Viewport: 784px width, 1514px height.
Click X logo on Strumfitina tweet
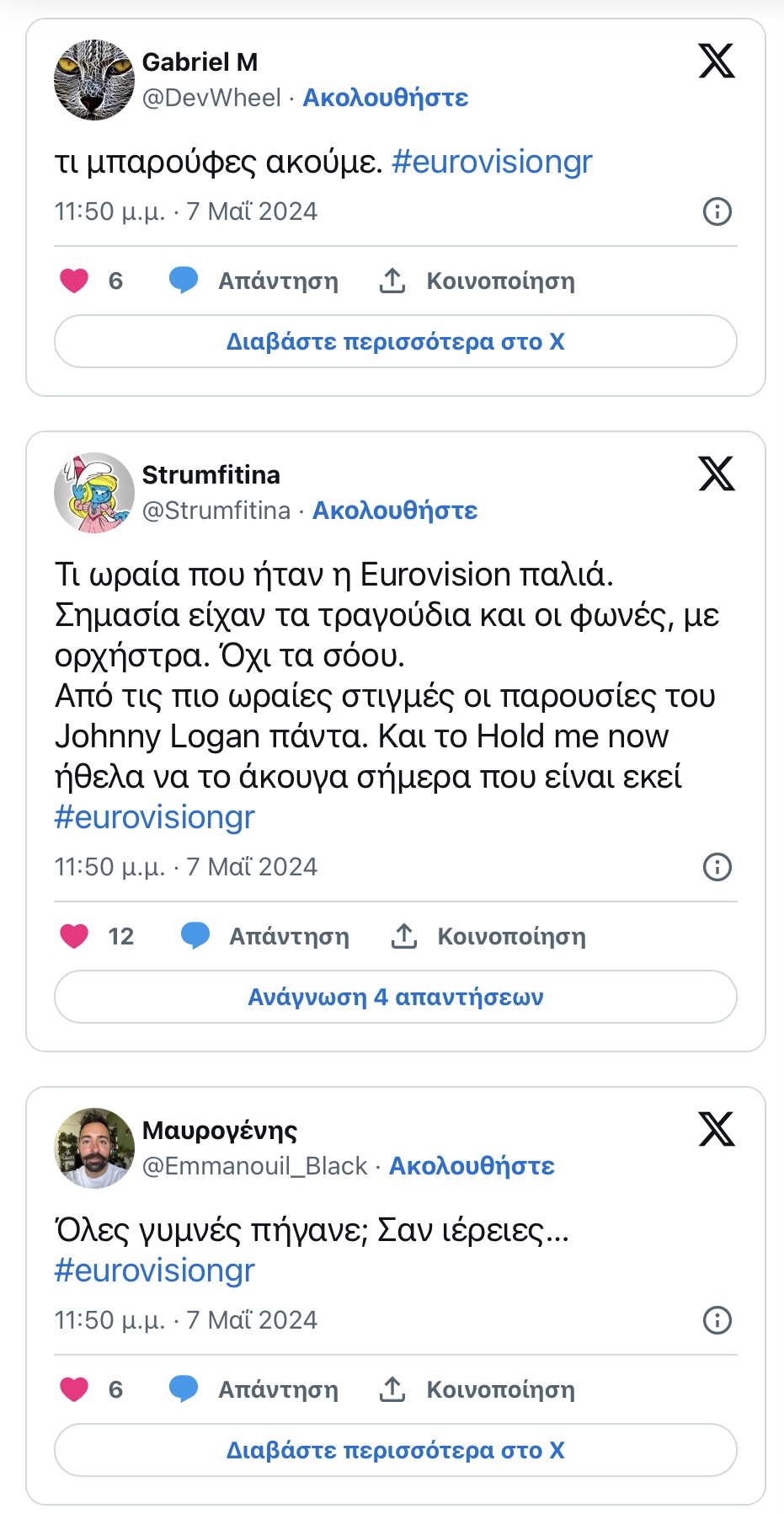coord(717,473)
